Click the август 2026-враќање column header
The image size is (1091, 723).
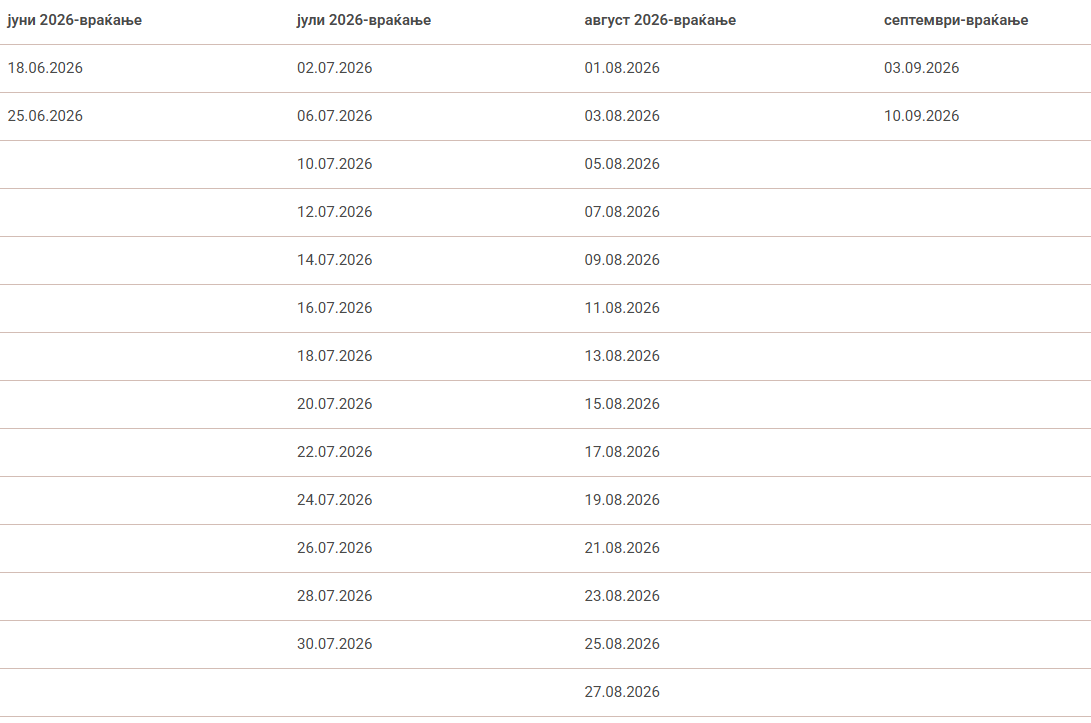(660, 20)
